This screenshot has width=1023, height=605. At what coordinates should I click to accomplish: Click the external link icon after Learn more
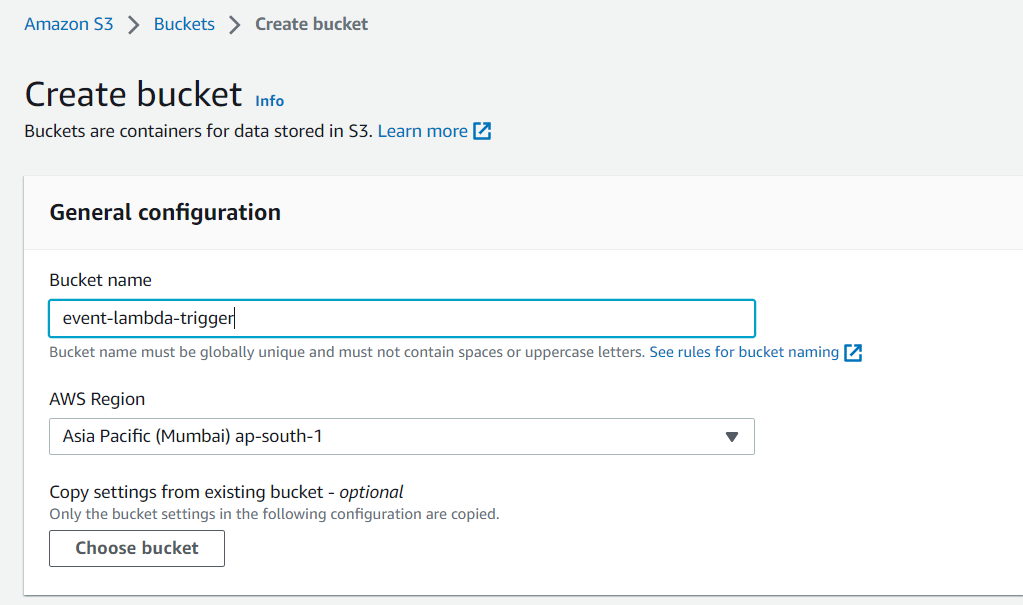pos(482,131)
